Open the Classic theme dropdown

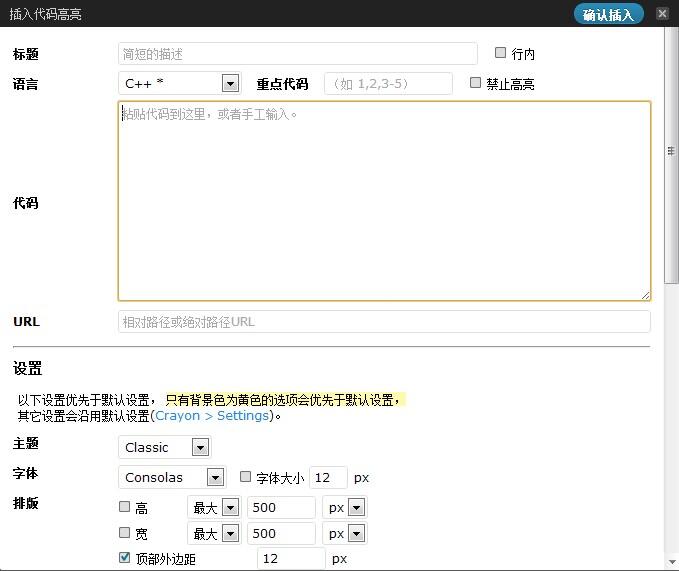pos(165,447)
